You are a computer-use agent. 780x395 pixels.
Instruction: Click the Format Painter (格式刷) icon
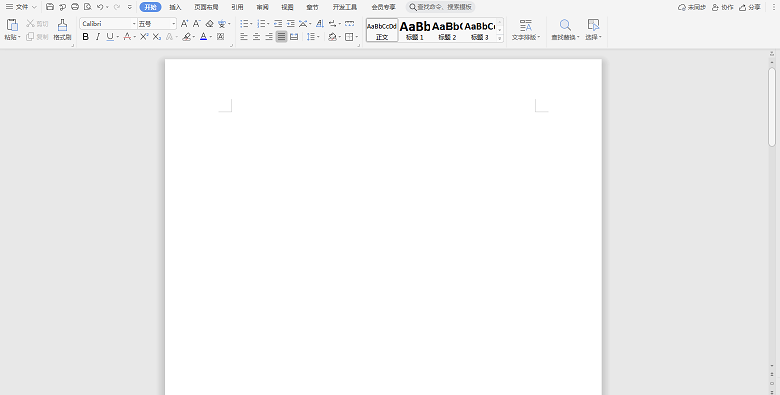62,25
